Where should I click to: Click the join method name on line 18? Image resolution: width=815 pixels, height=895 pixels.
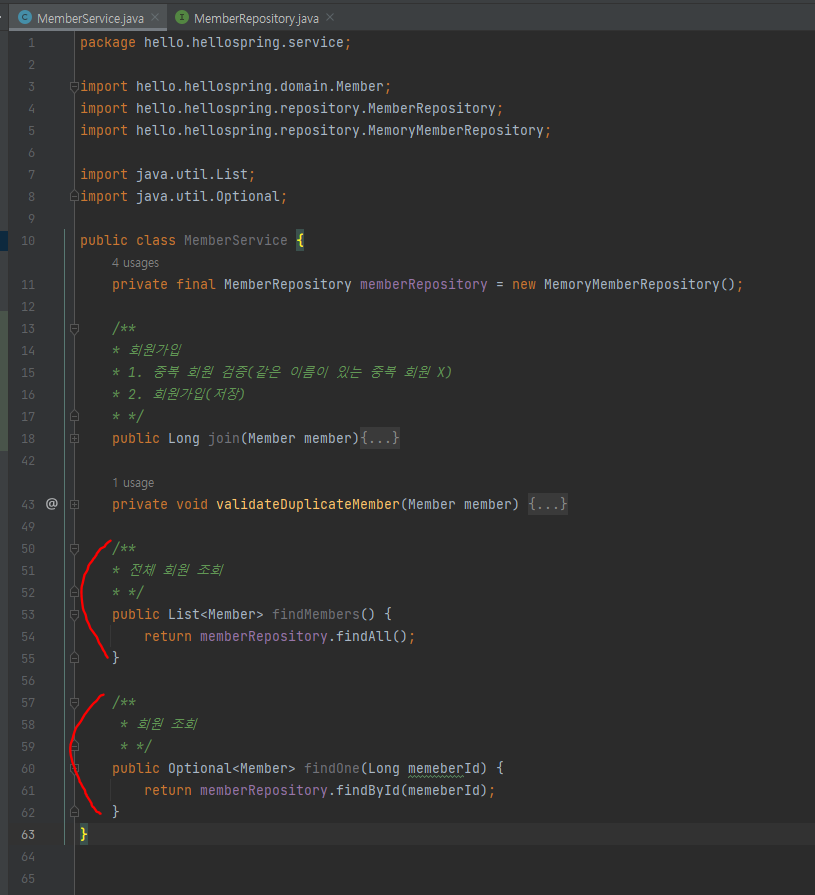(x=224, y=438)
